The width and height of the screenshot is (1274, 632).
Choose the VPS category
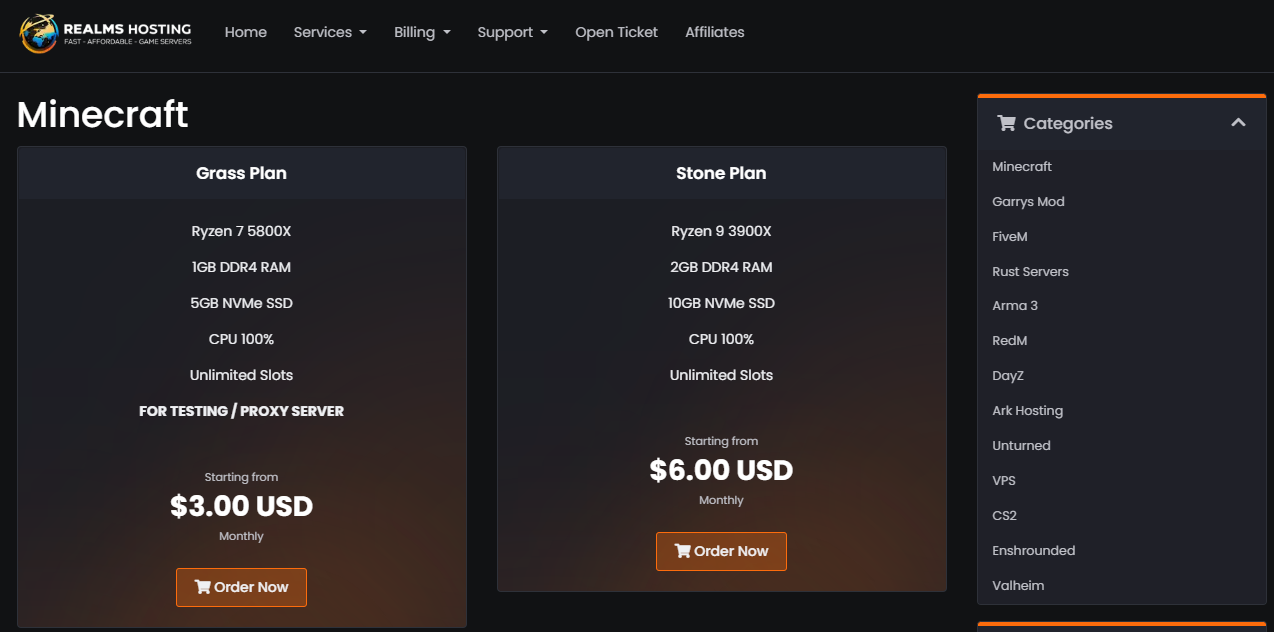click(x=1004, y=480)
